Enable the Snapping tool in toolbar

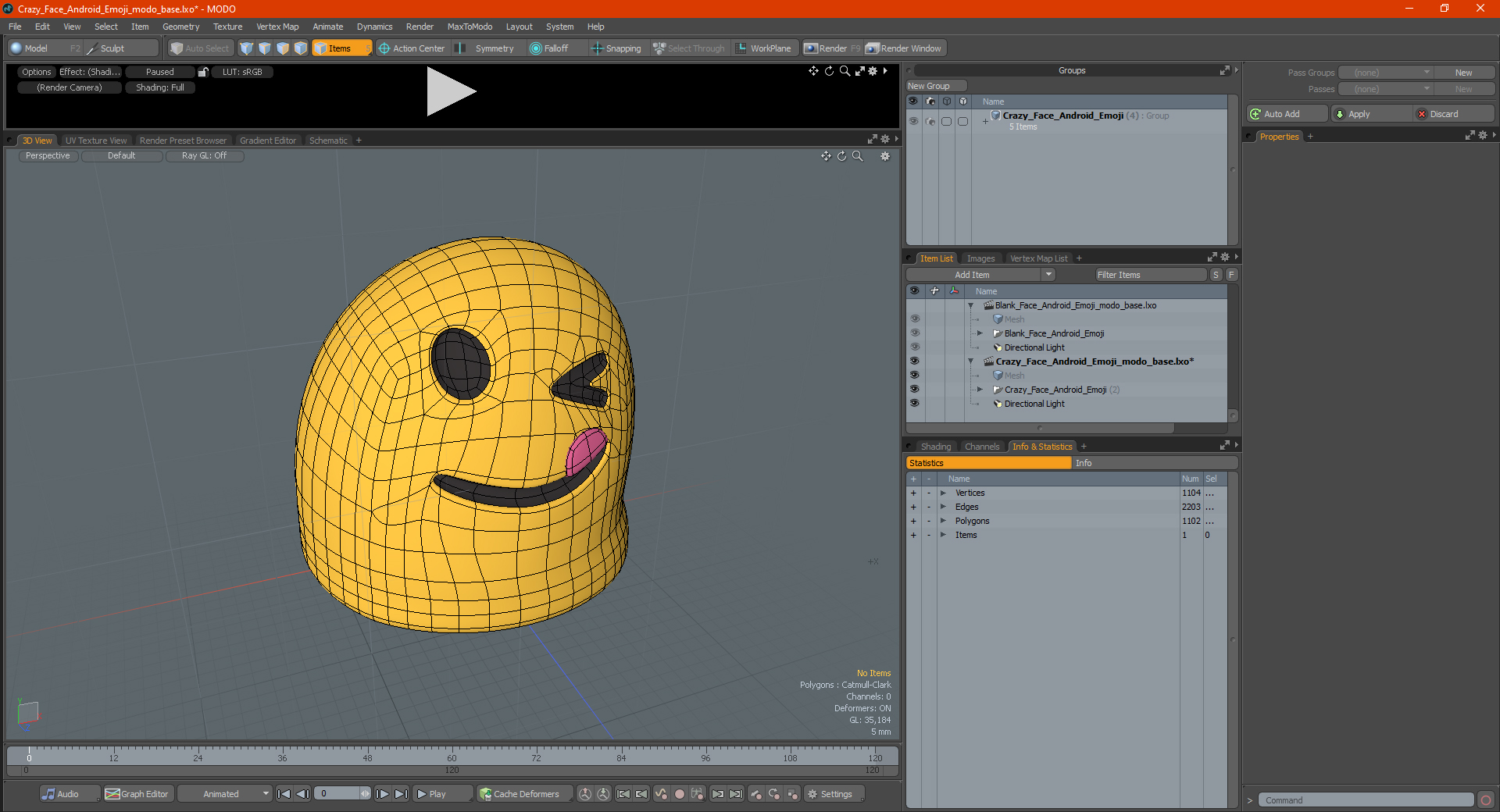point(616,48)
